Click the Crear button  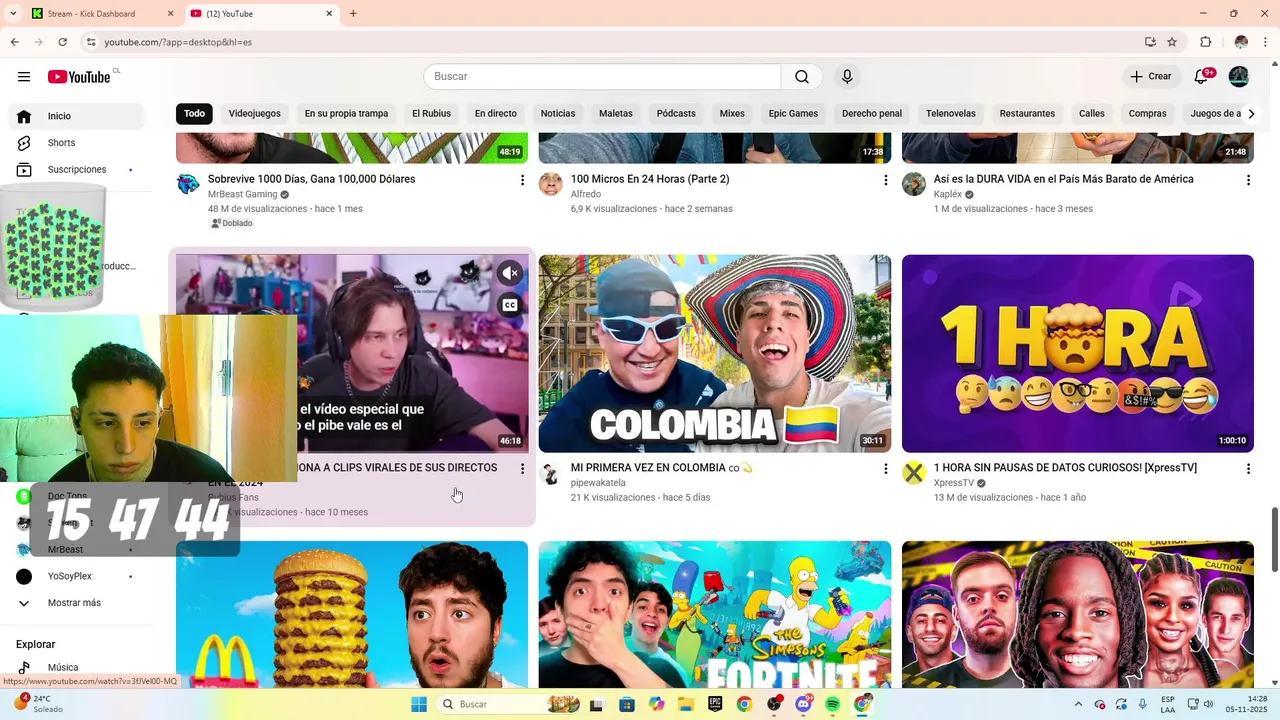1151,77
